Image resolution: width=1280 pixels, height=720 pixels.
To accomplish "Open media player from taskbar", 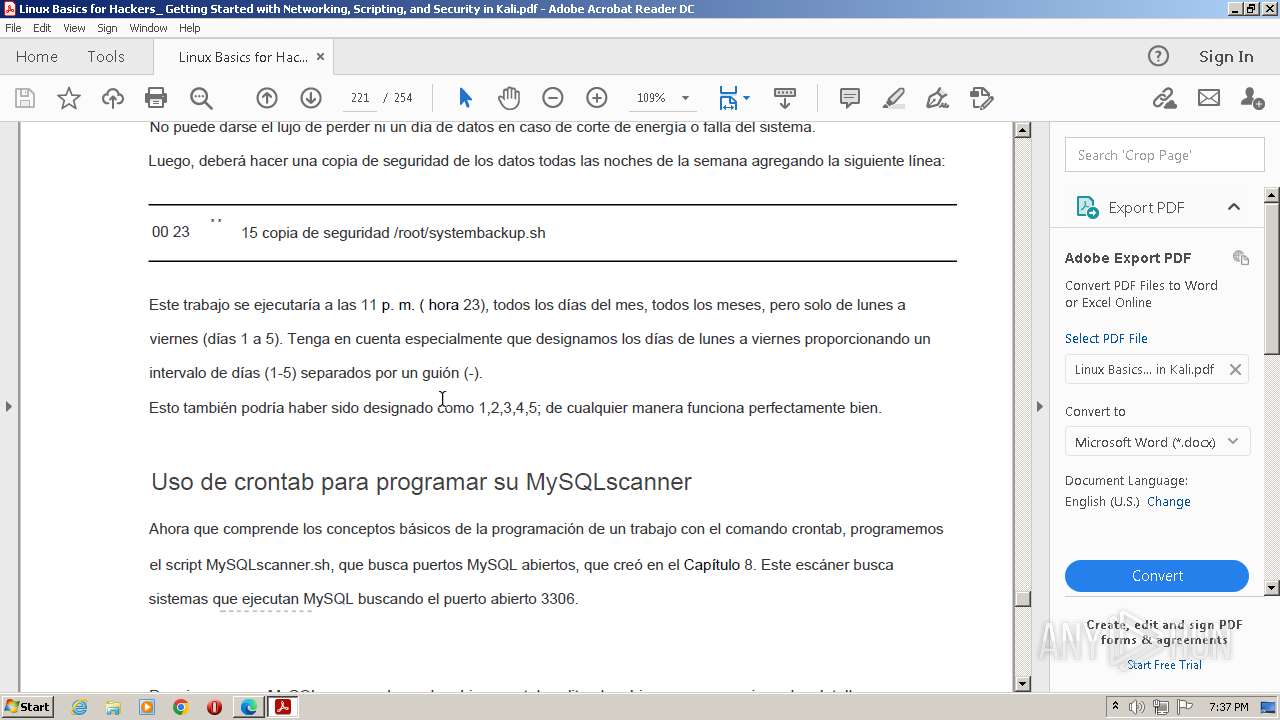I will (147, 707).
